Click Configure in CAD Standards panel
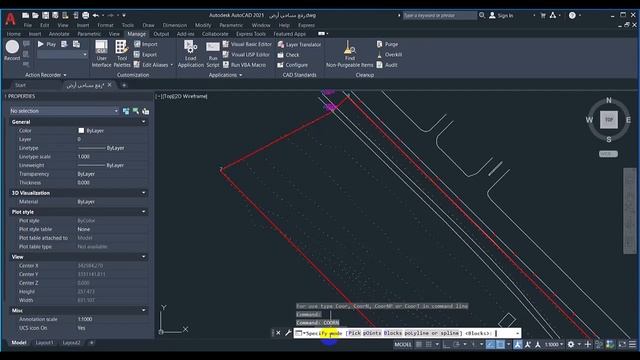This screenshot has height=360, width=640. [292, 65]
